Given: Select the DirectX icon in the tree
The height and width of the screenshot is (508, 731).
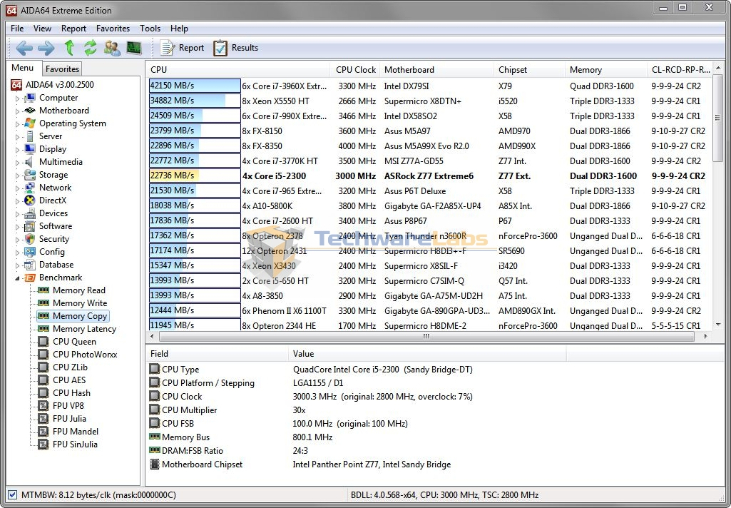Looking at the screenshot, I should (30, 200).
